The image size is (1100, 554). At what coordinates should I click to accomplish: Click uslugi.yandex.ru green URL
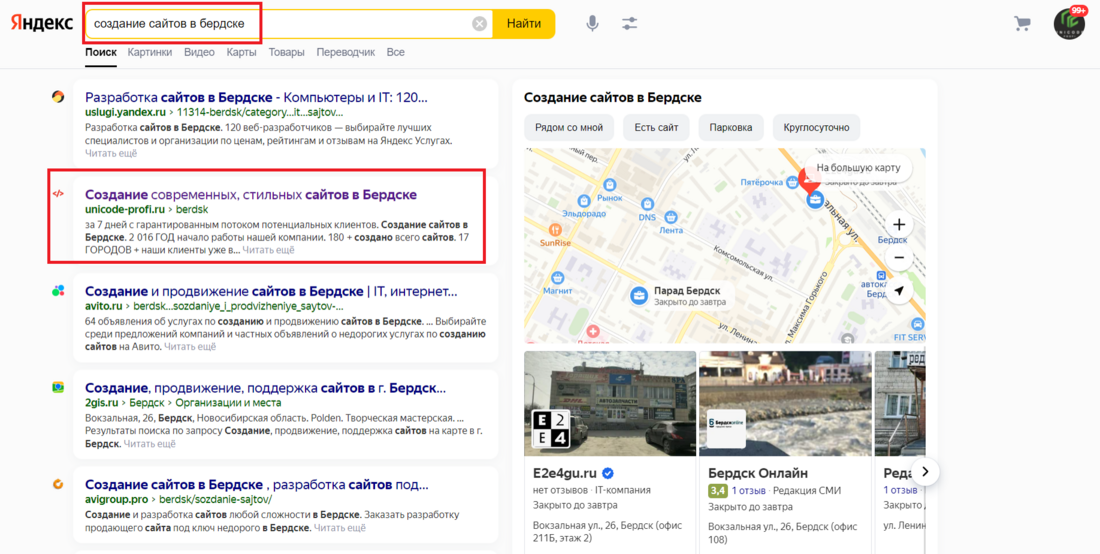(125, 112)
